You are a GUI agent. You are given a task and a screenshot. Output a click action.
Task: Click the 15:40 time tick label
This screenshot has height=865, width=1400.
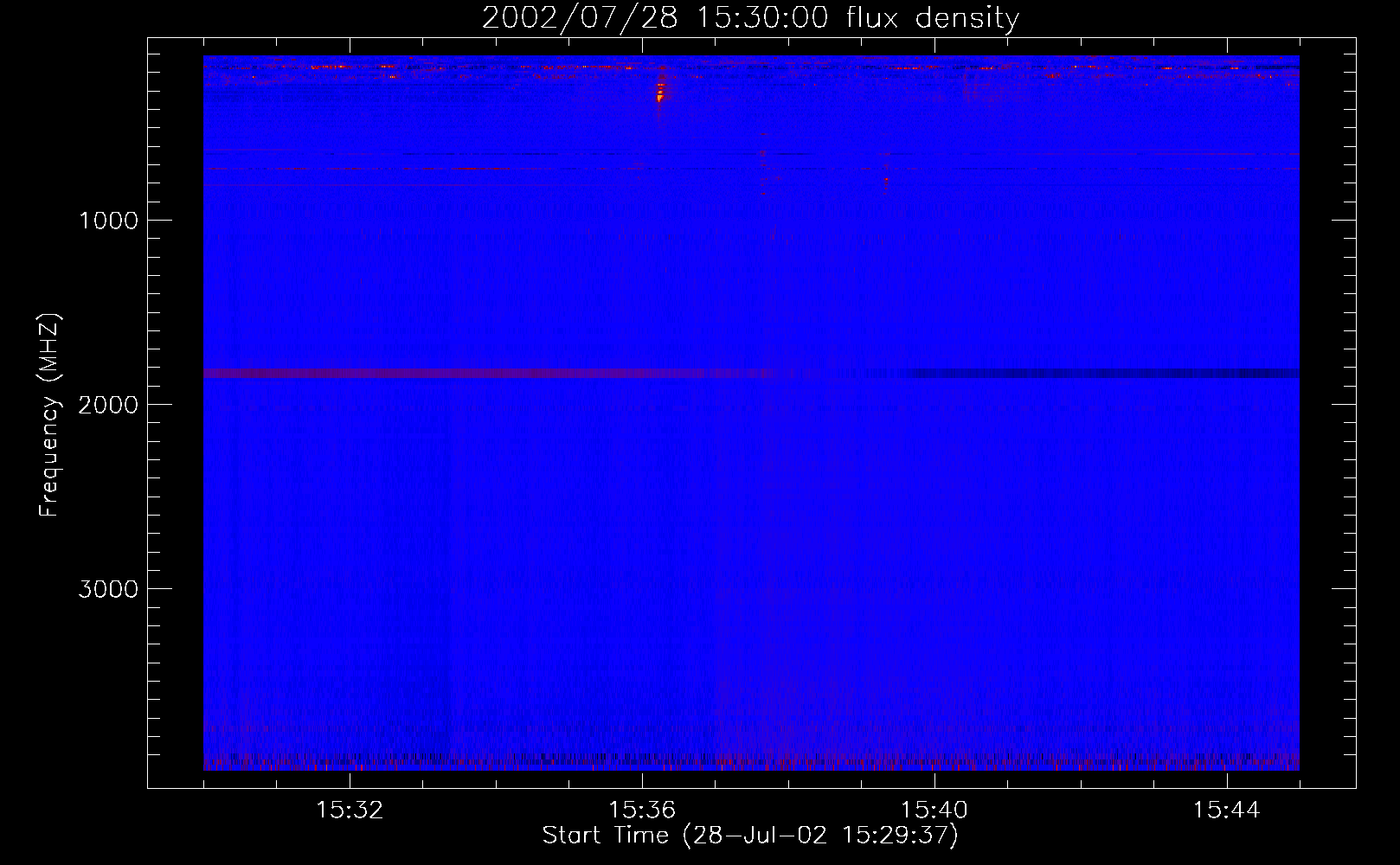click(934, 811)
